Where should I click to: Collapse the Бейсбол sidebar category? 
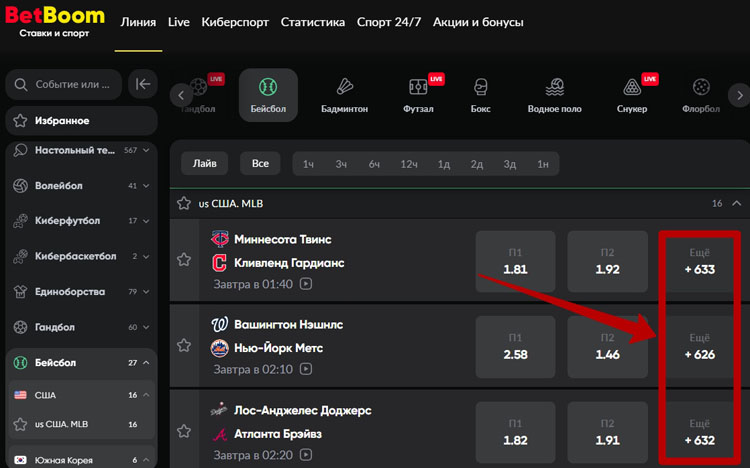pos(146,362)
